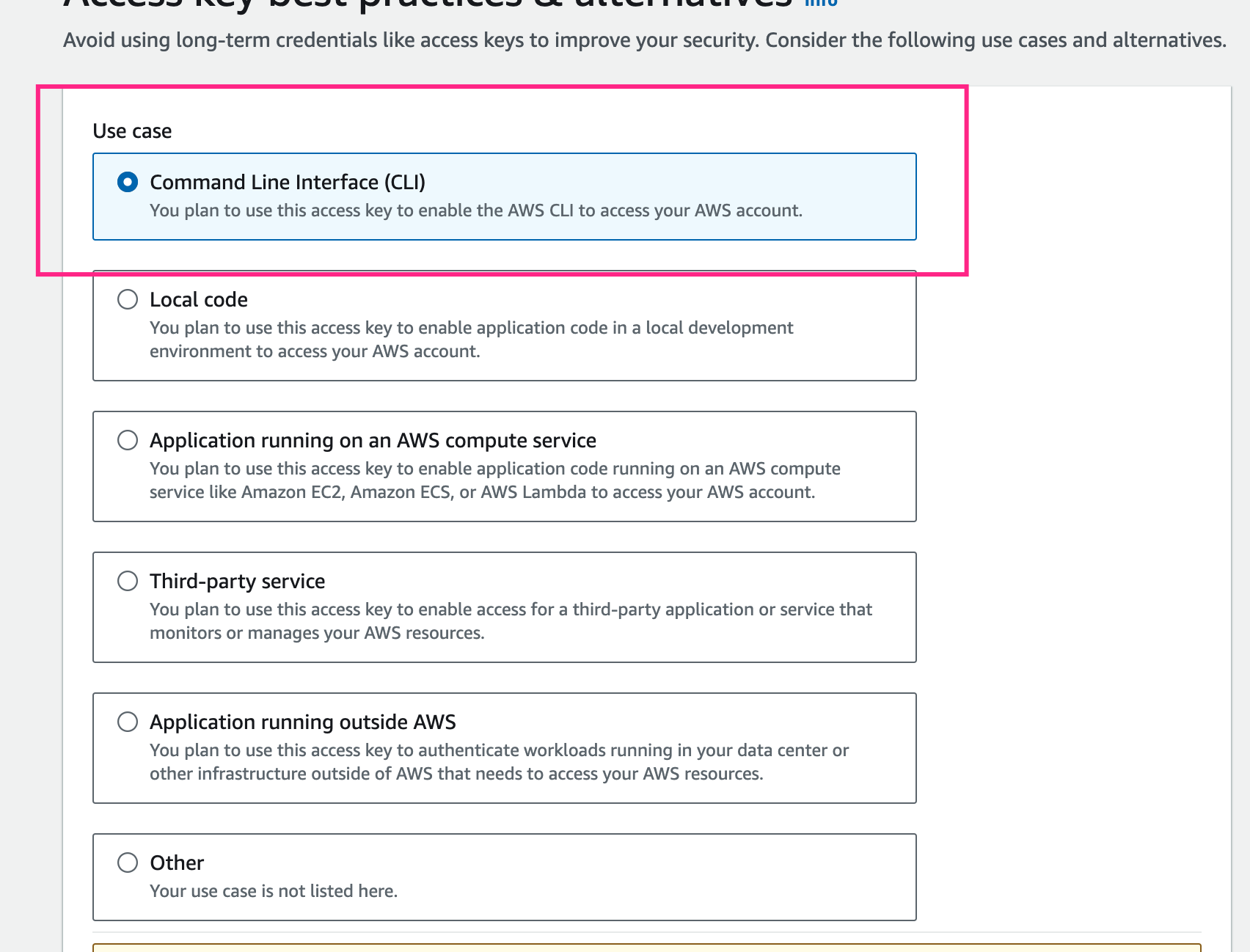The image size is (1250, 952).
Task: Click text 'You plan to use this access key to enable the AWS CLI'
Action: point(362,210)
